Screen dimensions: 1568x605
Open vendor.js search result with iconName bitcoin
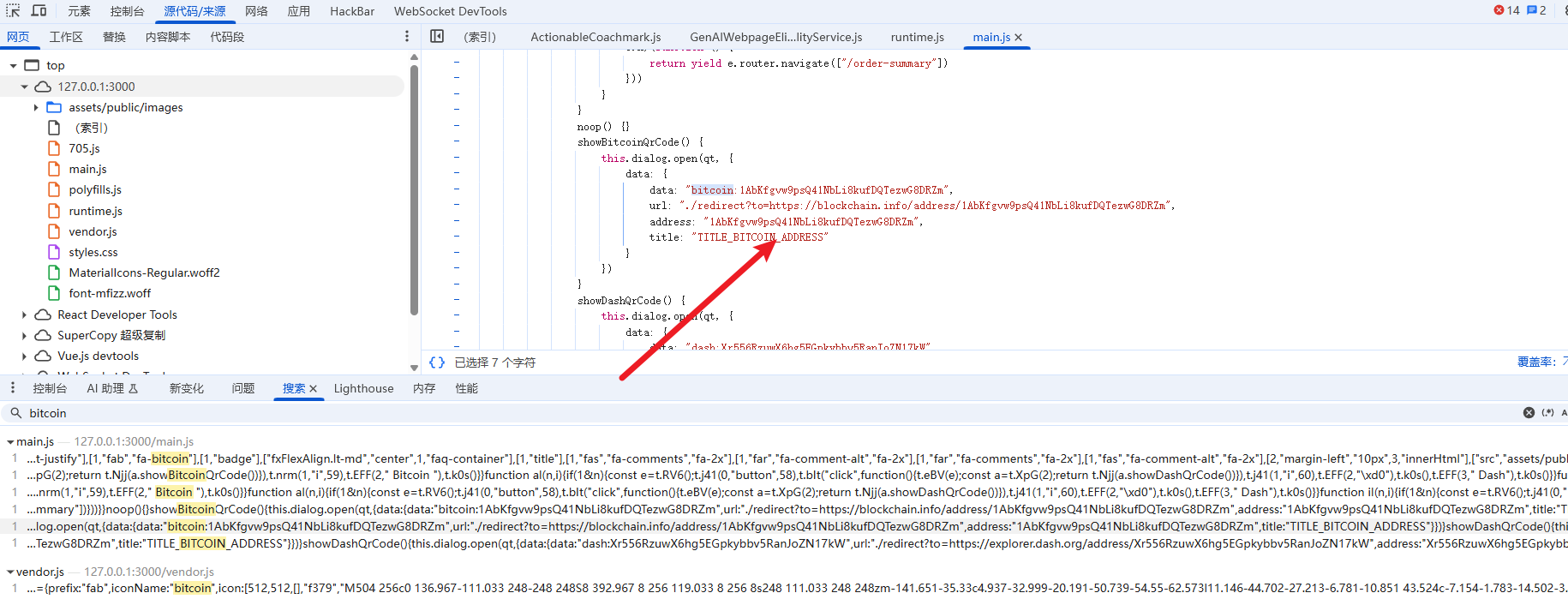click(784, 588)
